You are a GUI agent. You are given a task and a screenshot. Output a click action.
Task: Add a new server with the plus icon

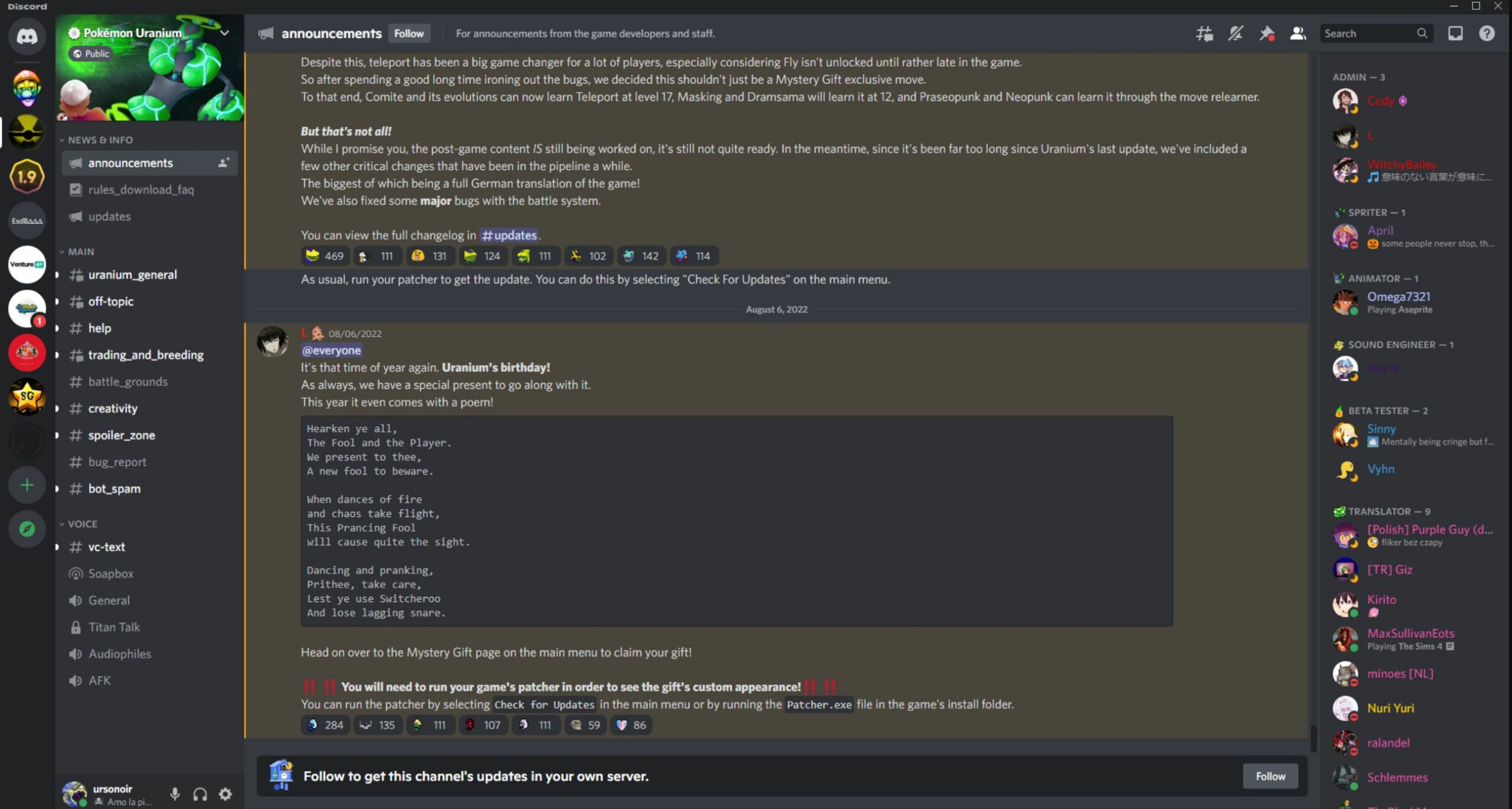[27, 485]
